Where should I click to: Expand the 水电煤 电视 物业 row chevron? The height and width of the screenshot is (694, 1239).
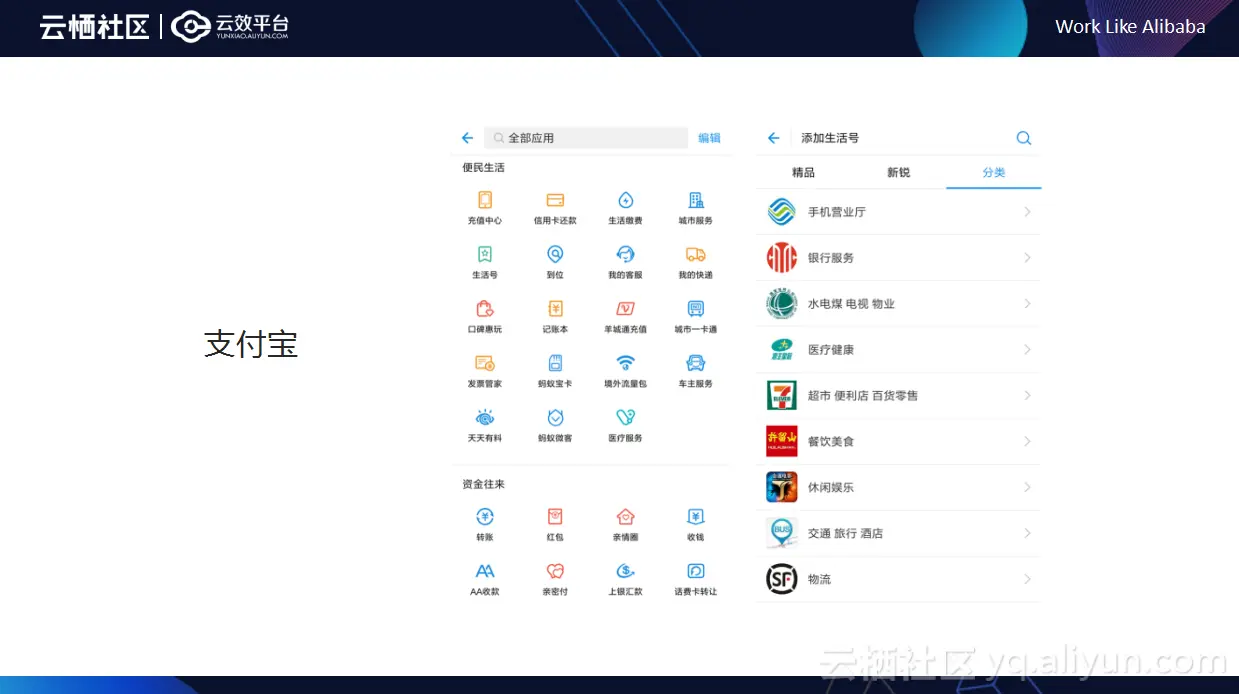(x=1027, y=304)
